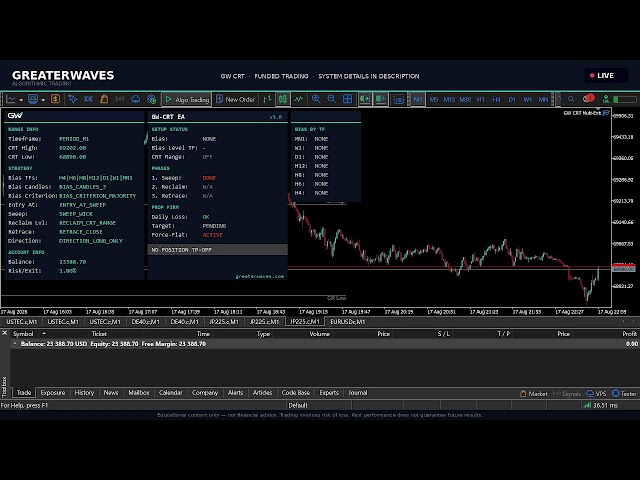
Task: Open the MetaEditor IDE icon
Action: tap(89, 99)
